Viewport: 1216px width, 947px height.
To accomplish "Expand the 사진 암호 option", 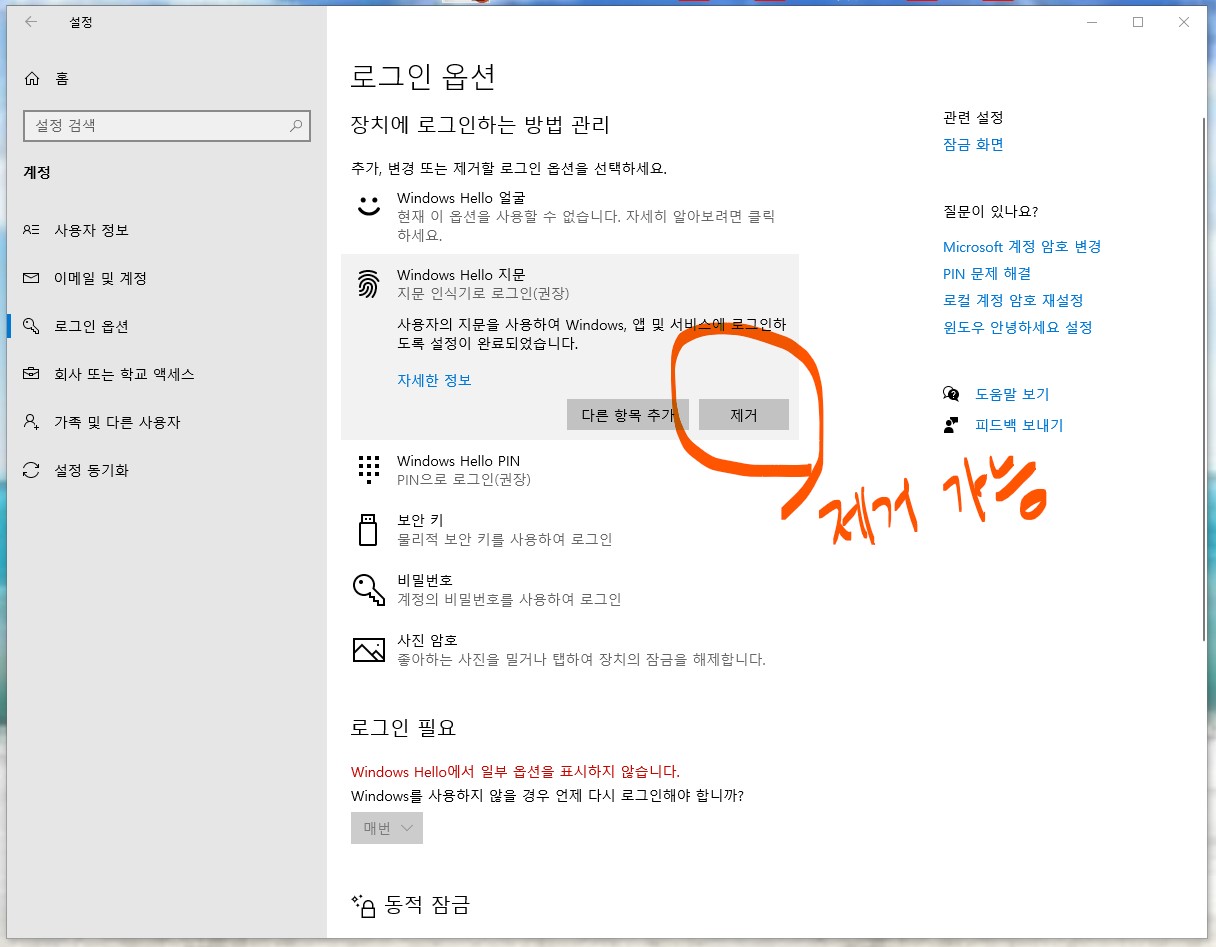I will coord(570,650).
